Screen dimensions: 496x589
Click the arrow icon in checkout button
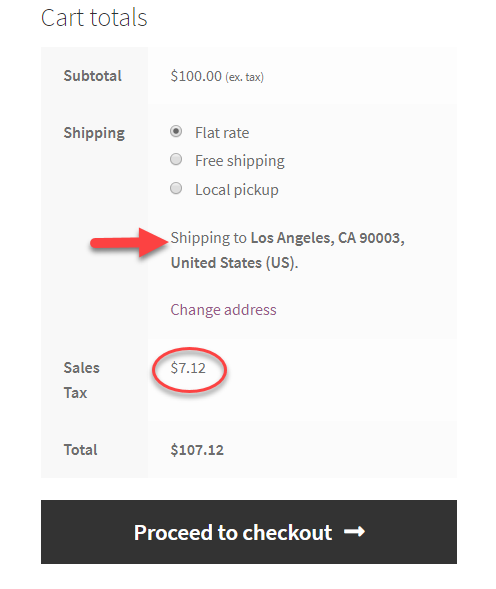tap(354, 532)
